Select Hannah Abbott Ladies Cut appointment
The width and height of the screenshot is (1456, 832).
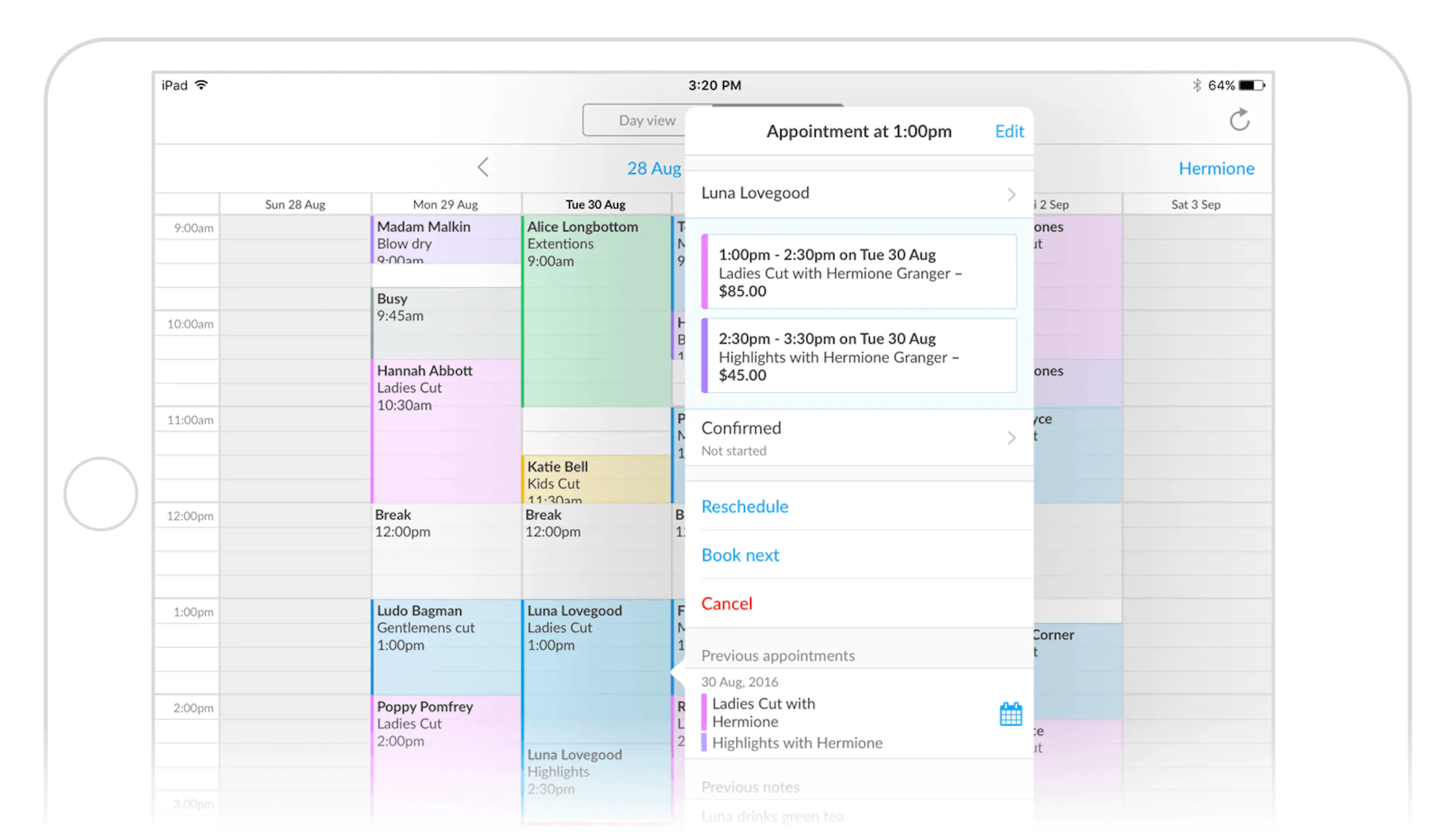[x=446, y=431]
